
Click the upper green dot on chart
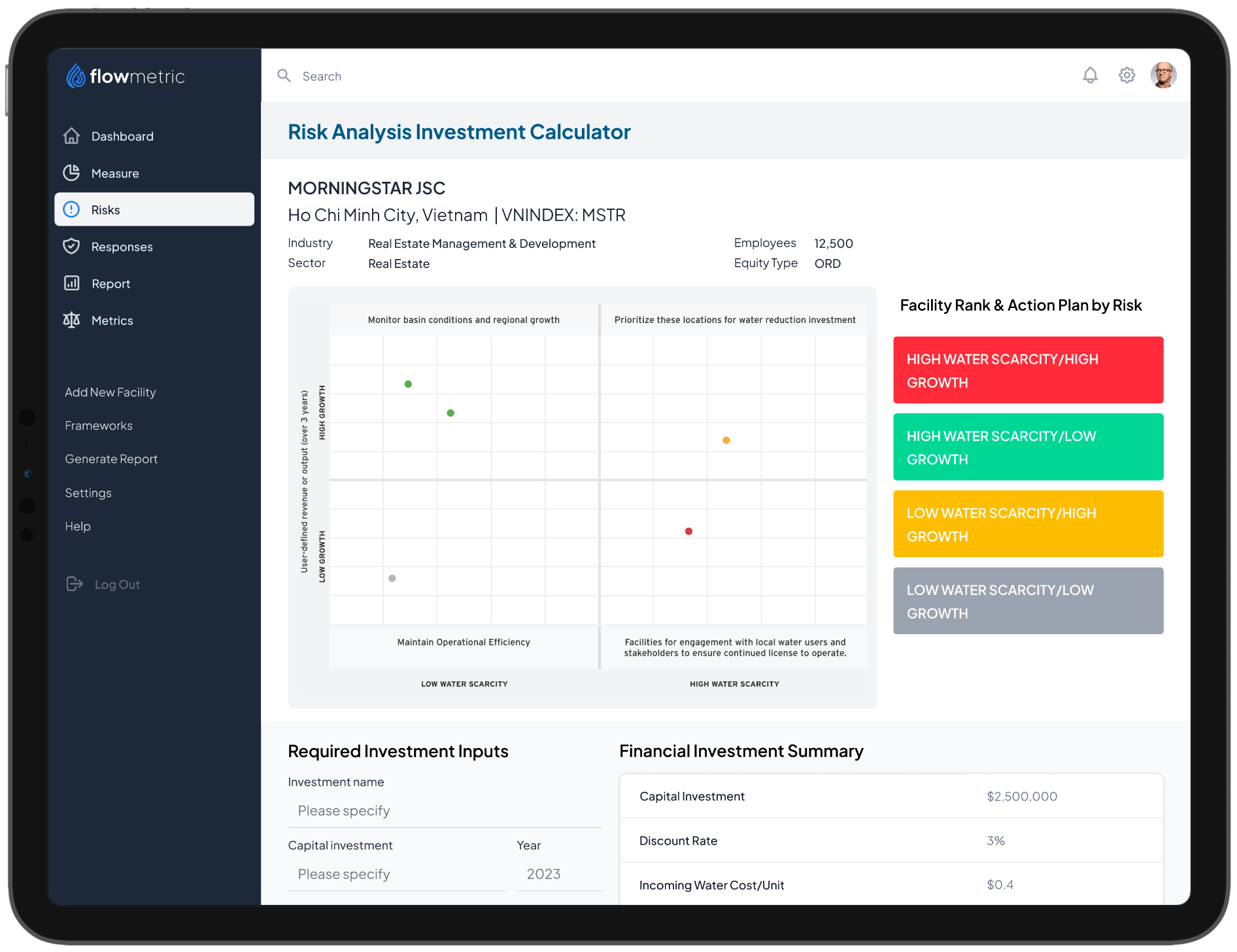click(408, 384)
